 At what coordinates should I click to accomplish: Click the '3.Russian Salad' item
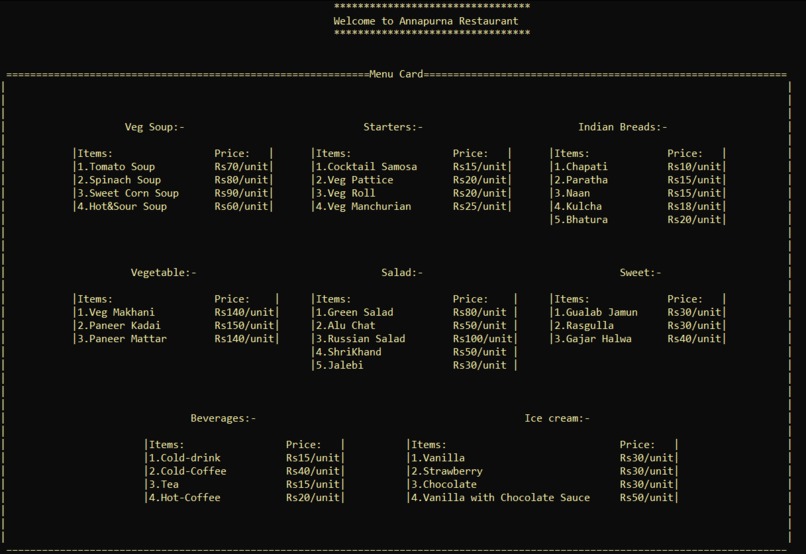[360, 339]
